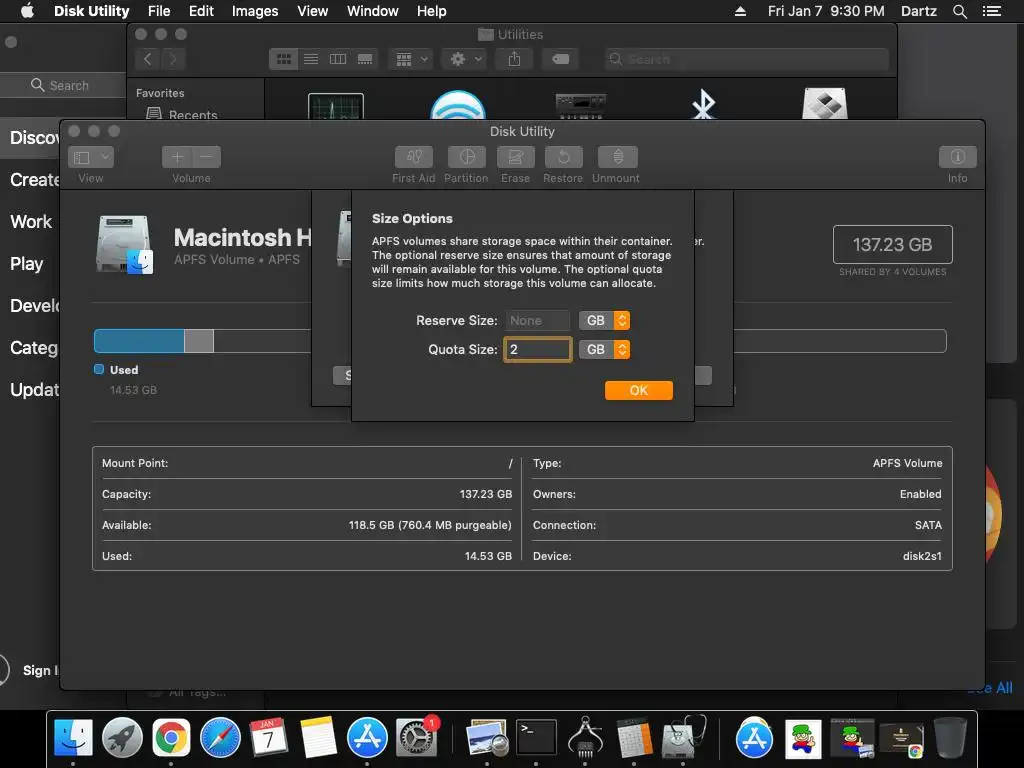Open Terminal from the dock

536,738
